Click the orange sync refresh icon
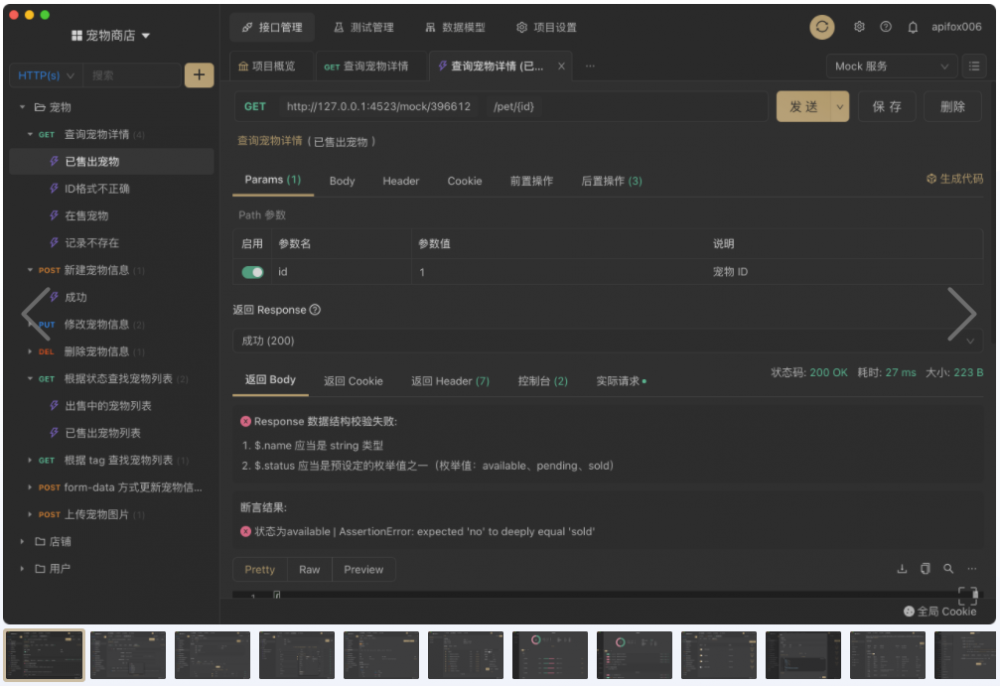 (822, 27)
